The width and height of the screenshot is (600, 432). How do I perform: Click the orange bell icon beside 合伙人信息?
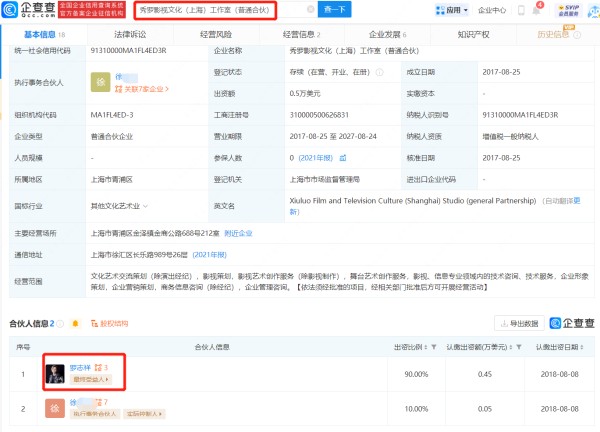coord(75,324)
